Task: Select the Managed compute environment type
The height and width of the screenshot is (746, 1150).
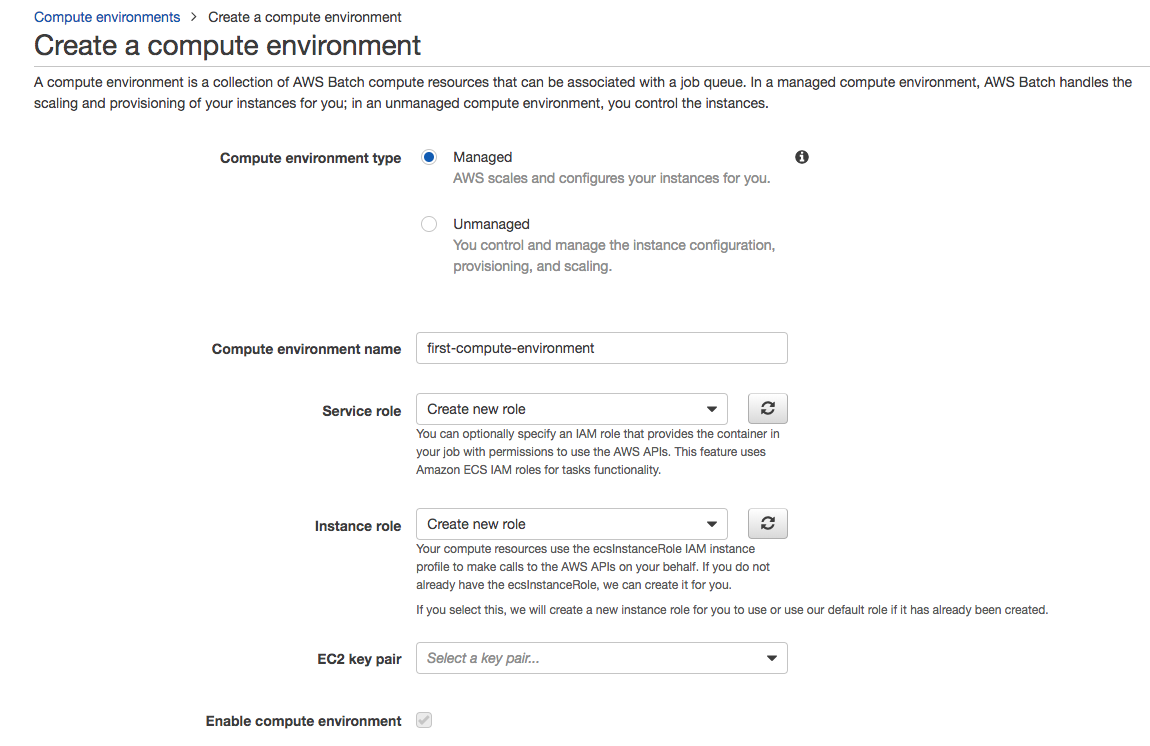Action: 428,157
